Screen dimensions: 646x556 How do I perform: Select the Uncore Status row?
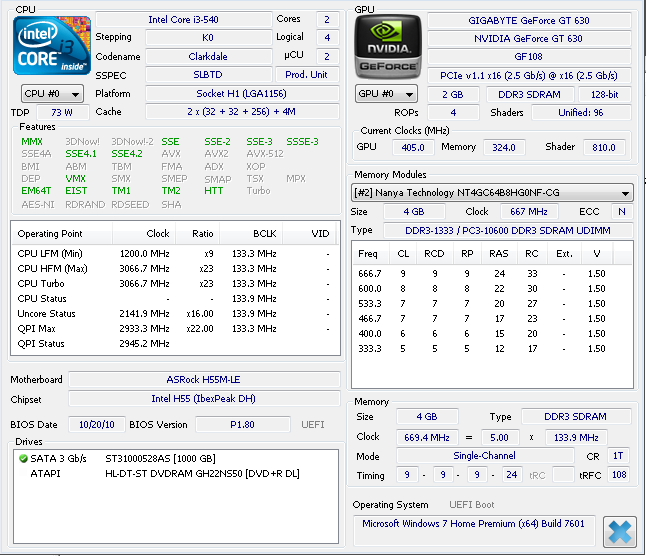coord(175,314)
